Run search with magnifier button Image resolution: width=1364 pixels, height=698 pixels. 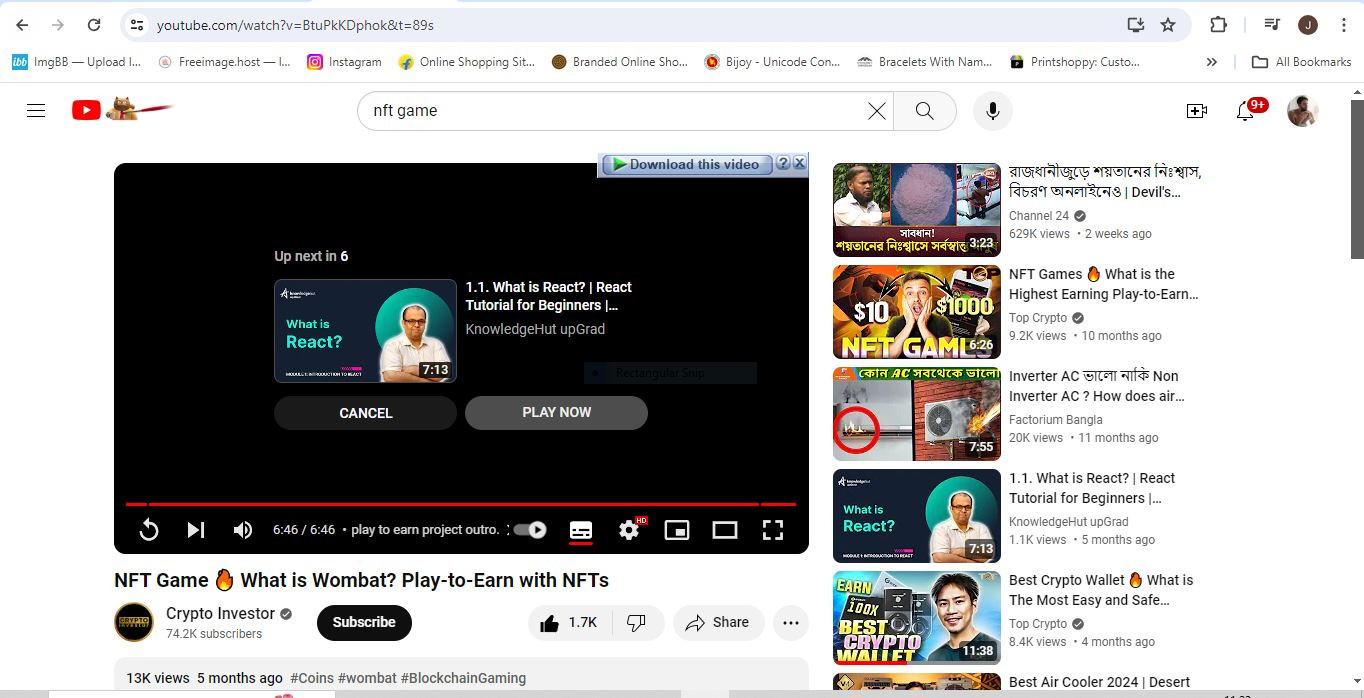925,111
